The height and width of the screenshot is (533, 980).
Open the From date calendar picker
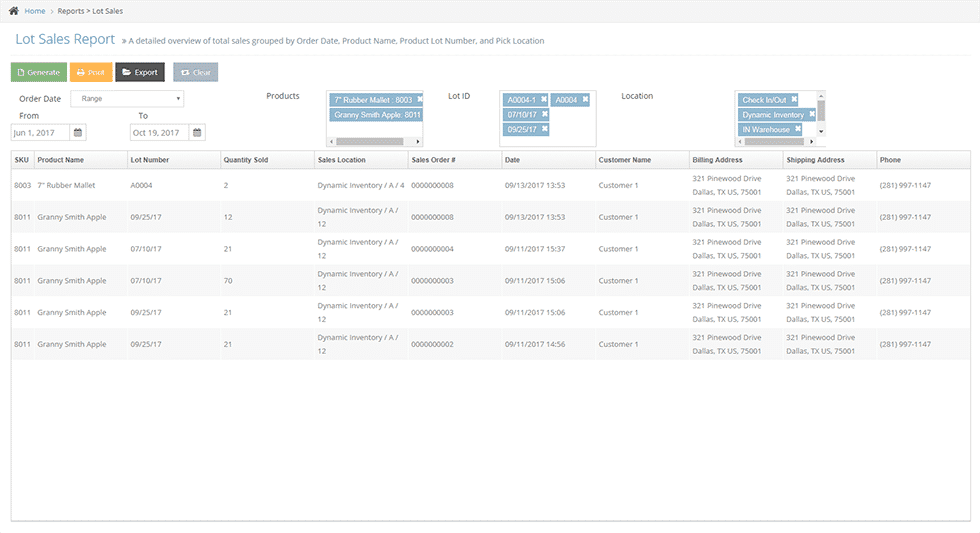(78, 132)
